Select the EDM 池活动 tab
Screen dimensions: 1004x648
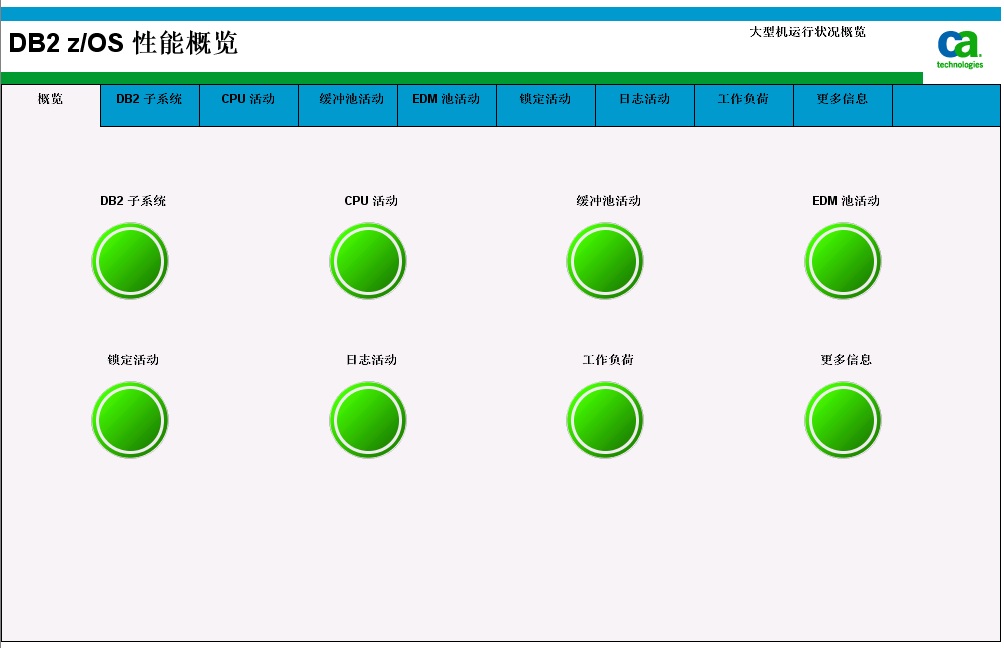pyautogui.click(x=447, y=105)
